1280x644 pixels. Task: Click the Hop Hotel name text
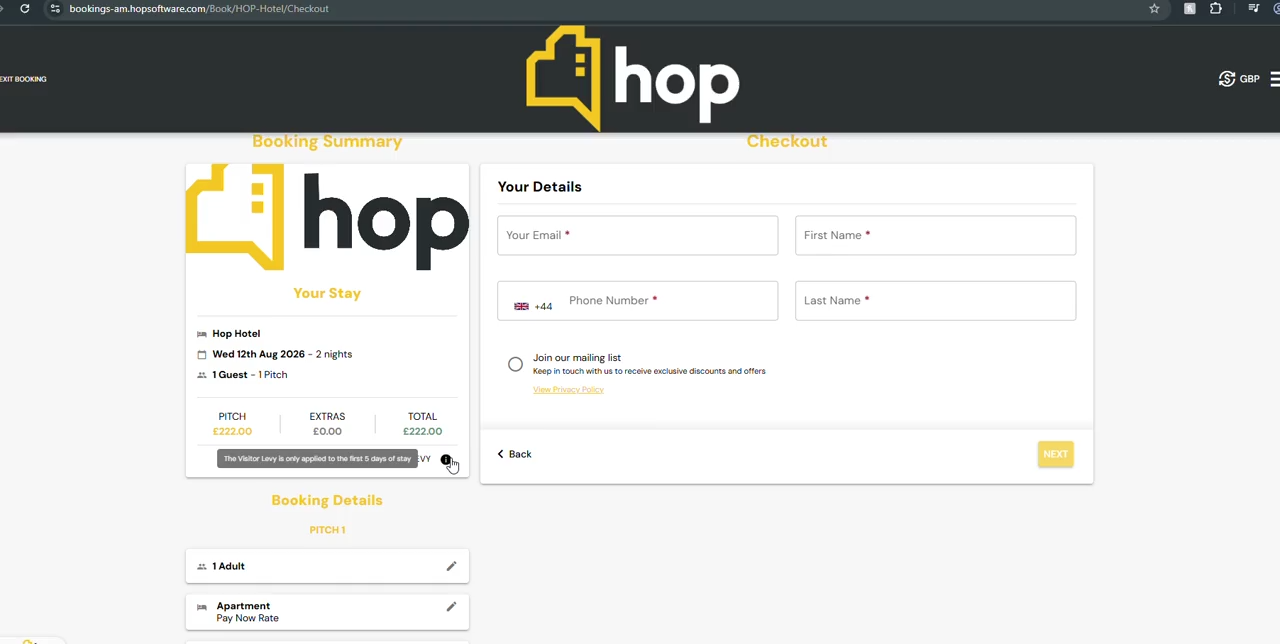pyautogui.click(x=236, y=334)
